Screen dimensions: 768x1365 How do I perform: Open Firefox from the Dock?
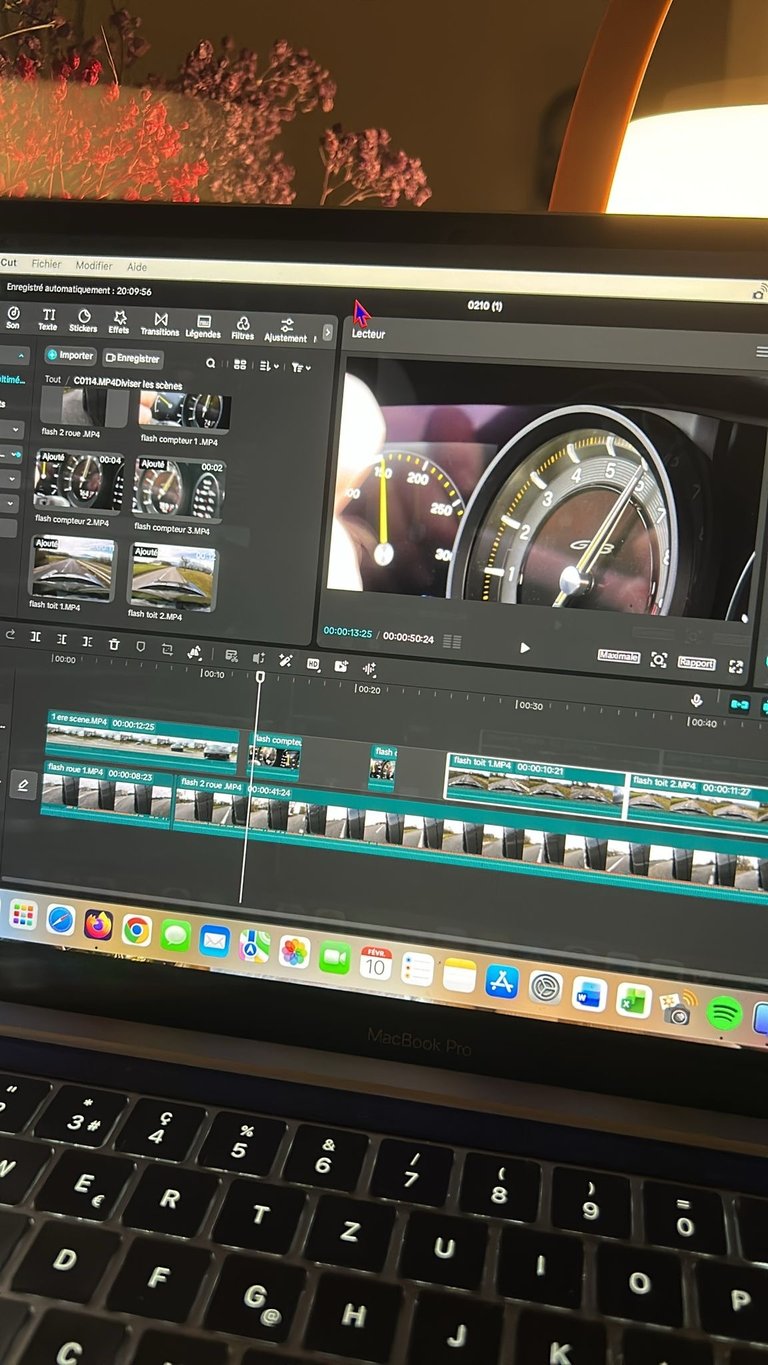98,924
